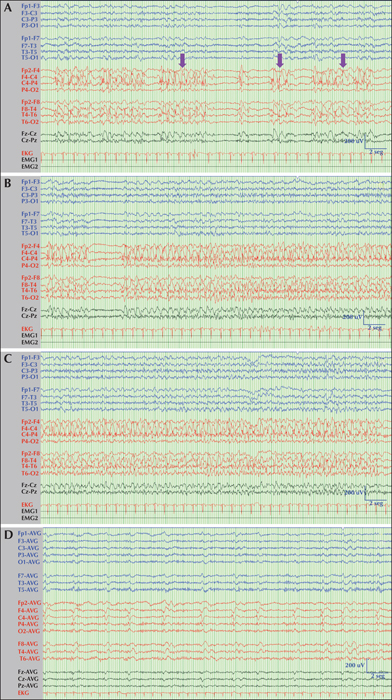Select the Fp2-F8 channel label in panel A

pyautogui.click(x=30, y=102)
